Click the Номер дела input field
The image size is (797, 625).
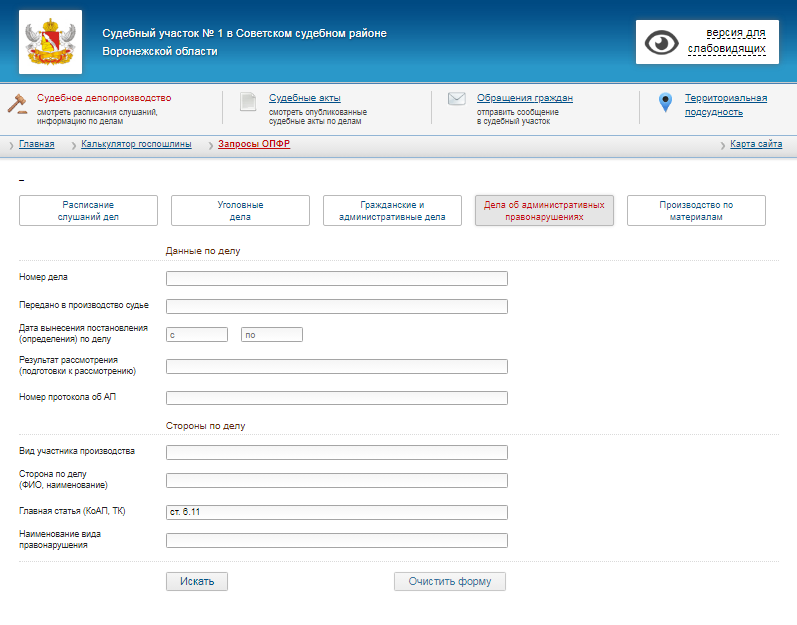pos(336,278)
